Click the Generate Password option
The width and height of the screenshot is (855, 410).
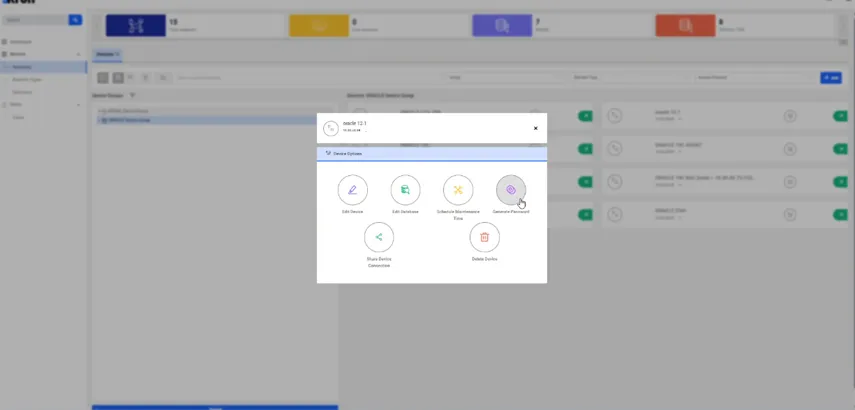[x=511, y=190]
